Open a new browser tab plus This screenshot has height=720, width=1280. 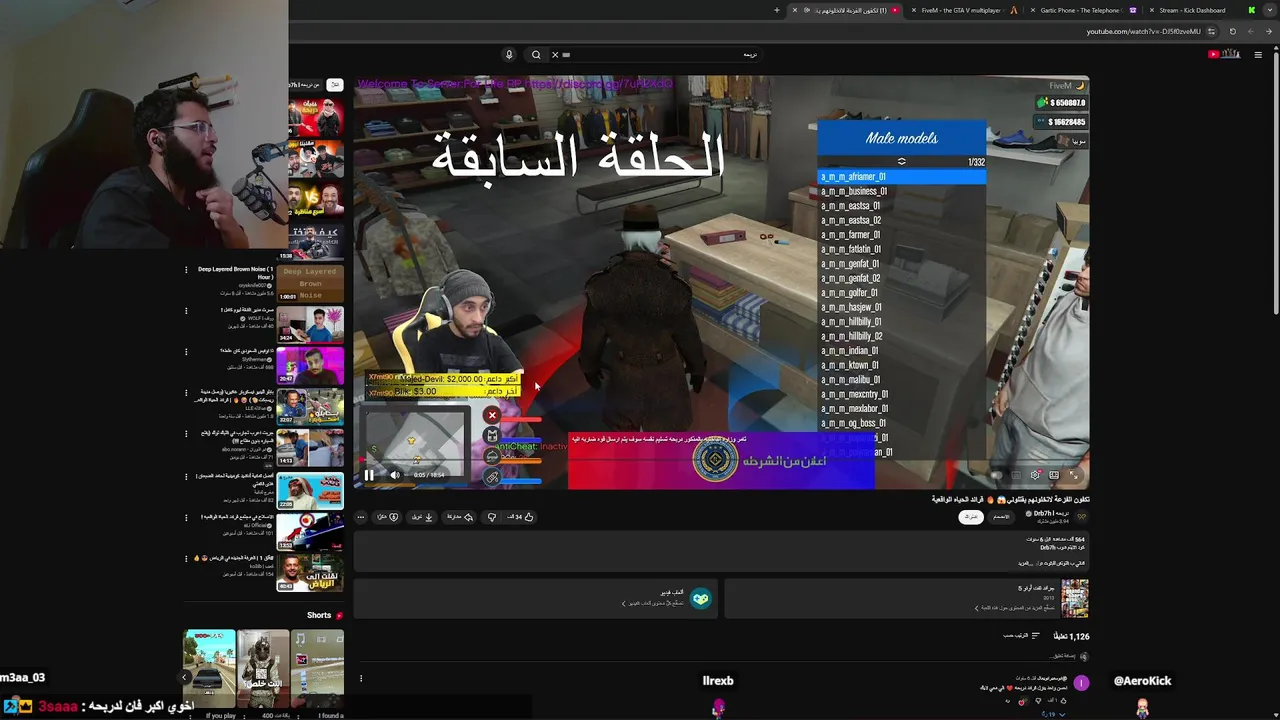pyautogui.click(x=777, y=10)
